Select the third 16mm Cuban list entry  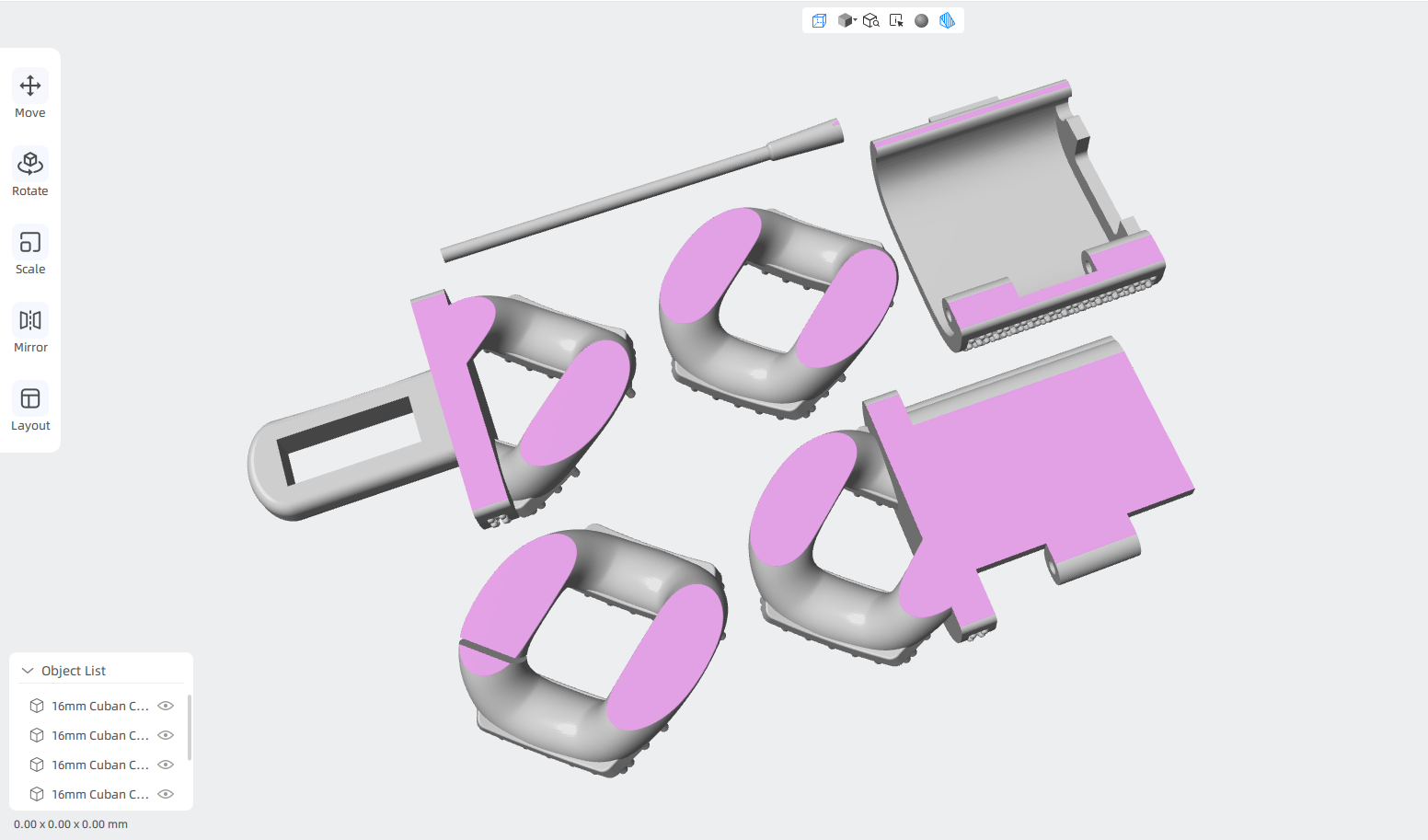coord(100,765)
